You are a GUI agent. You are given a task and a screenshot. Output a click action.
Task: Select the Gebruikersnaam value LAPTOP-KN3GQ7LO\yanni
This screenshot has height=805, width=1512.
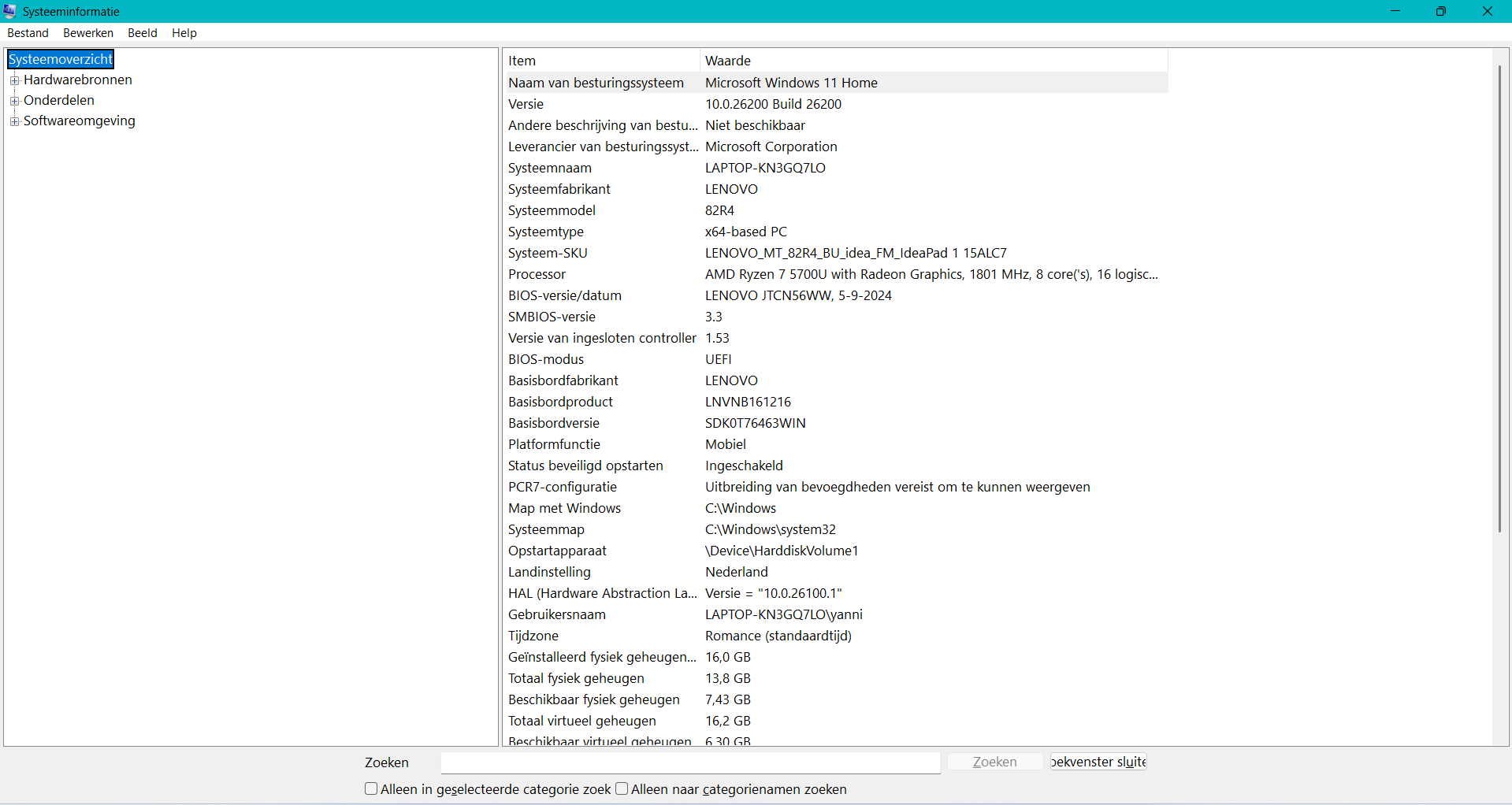[x=784, y=614]
